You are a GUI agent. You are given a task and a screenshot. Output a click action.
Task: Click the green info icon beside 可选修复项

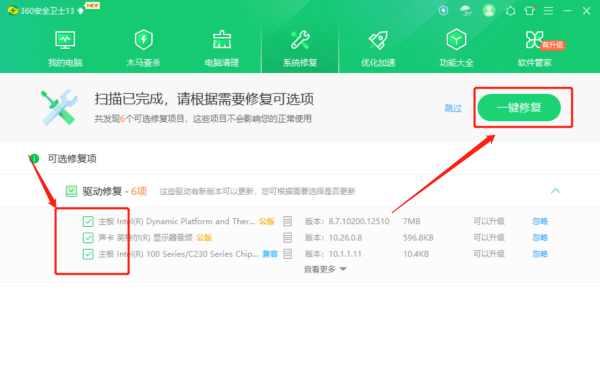click(34, 158)
